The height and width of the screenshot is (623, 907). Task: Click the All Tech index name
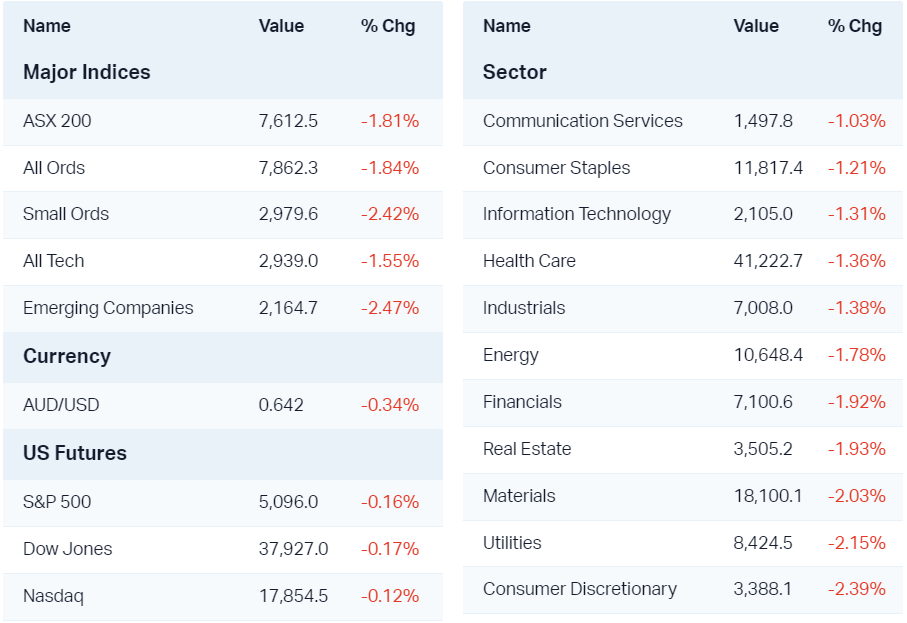(x=54, y=261)
